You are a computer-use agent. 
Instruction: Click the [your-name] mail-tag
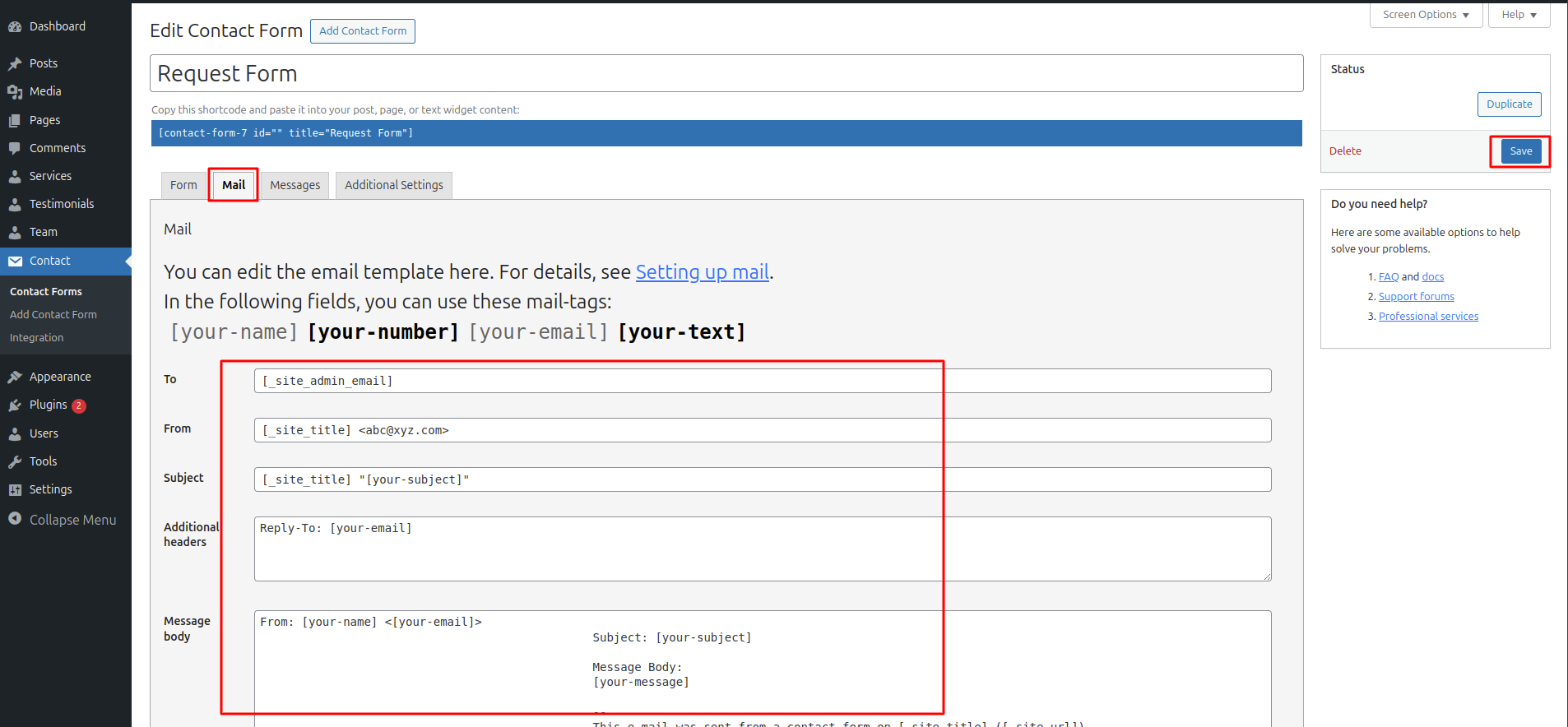234,332
